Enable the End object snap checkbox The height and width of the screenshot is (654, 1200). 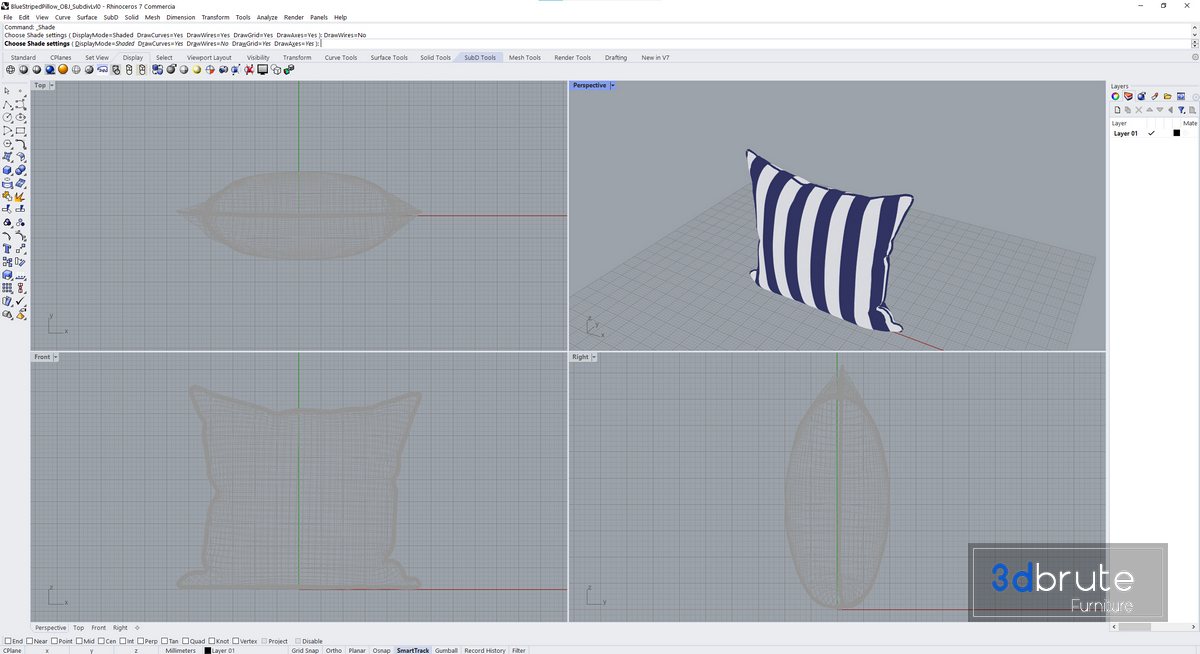pyautogui.click(x=8, y=641)
